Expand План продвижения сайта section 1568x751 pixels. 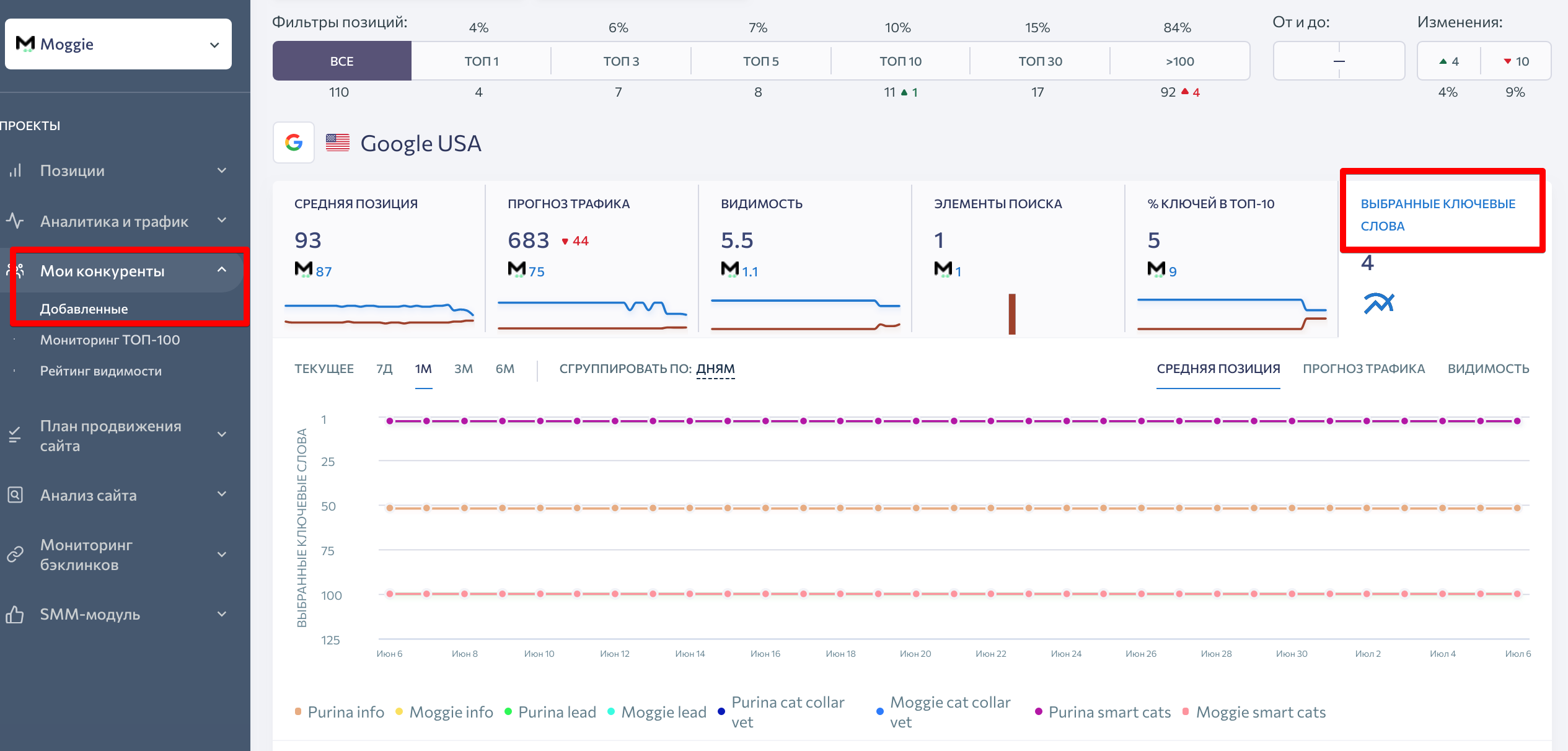click(x=222, y=435)
